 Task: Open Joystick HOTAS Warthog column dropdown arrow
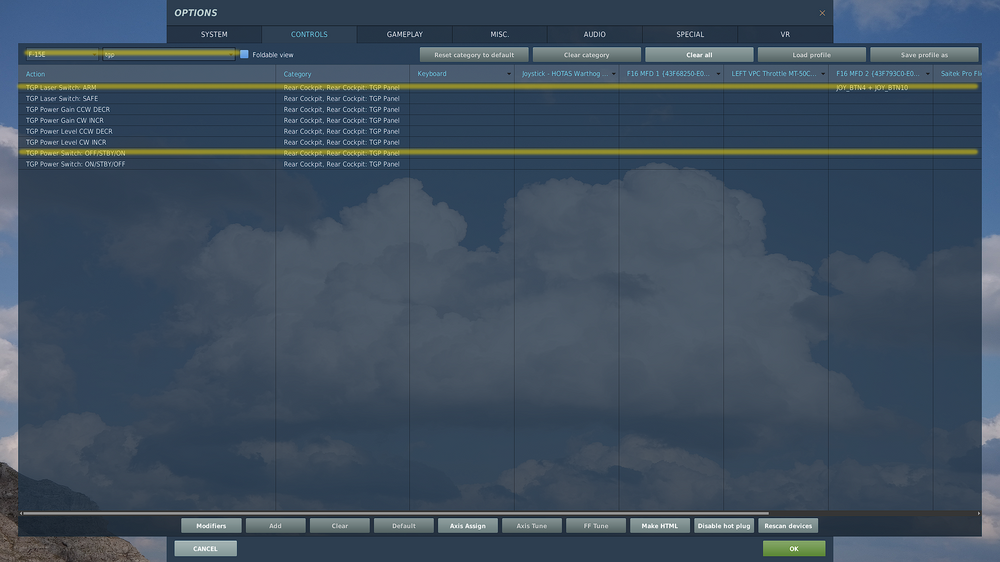pyautogui.click(x=614, y=74)
